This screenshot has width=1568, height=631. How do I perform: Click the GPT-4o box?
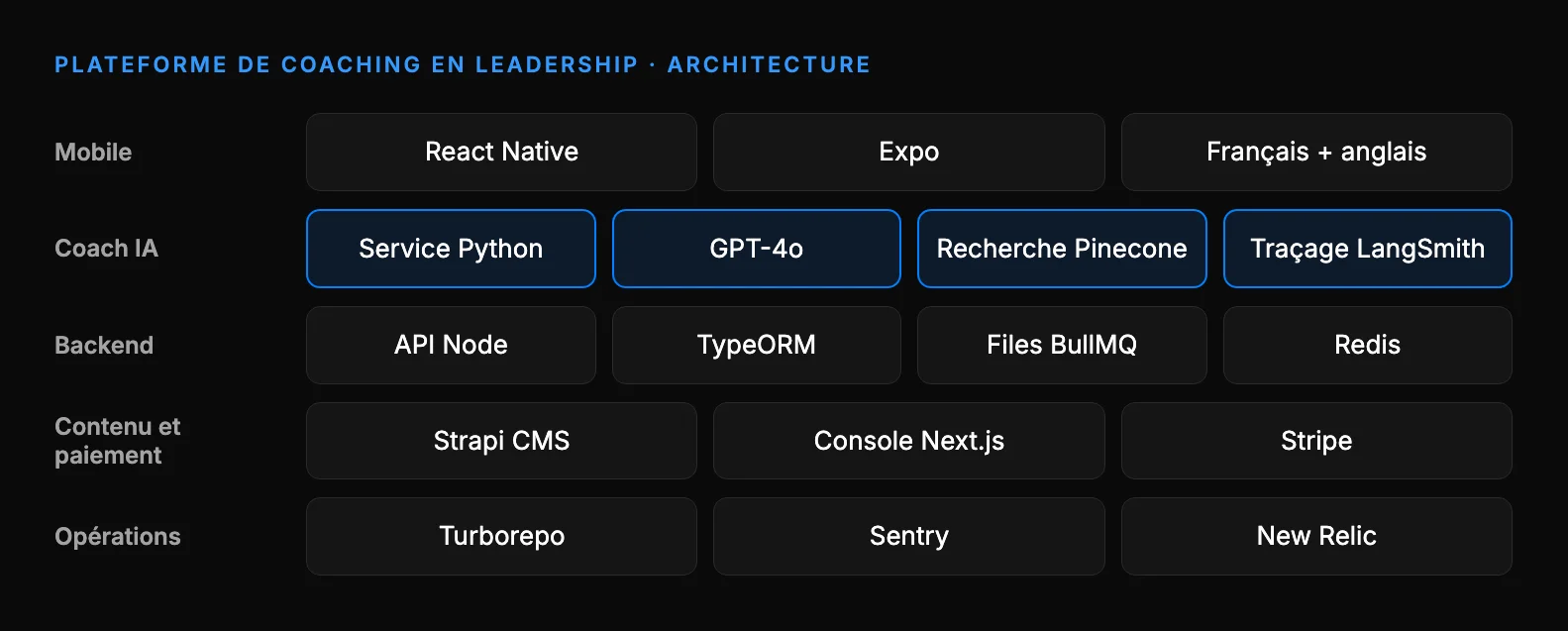coord(757,249)
